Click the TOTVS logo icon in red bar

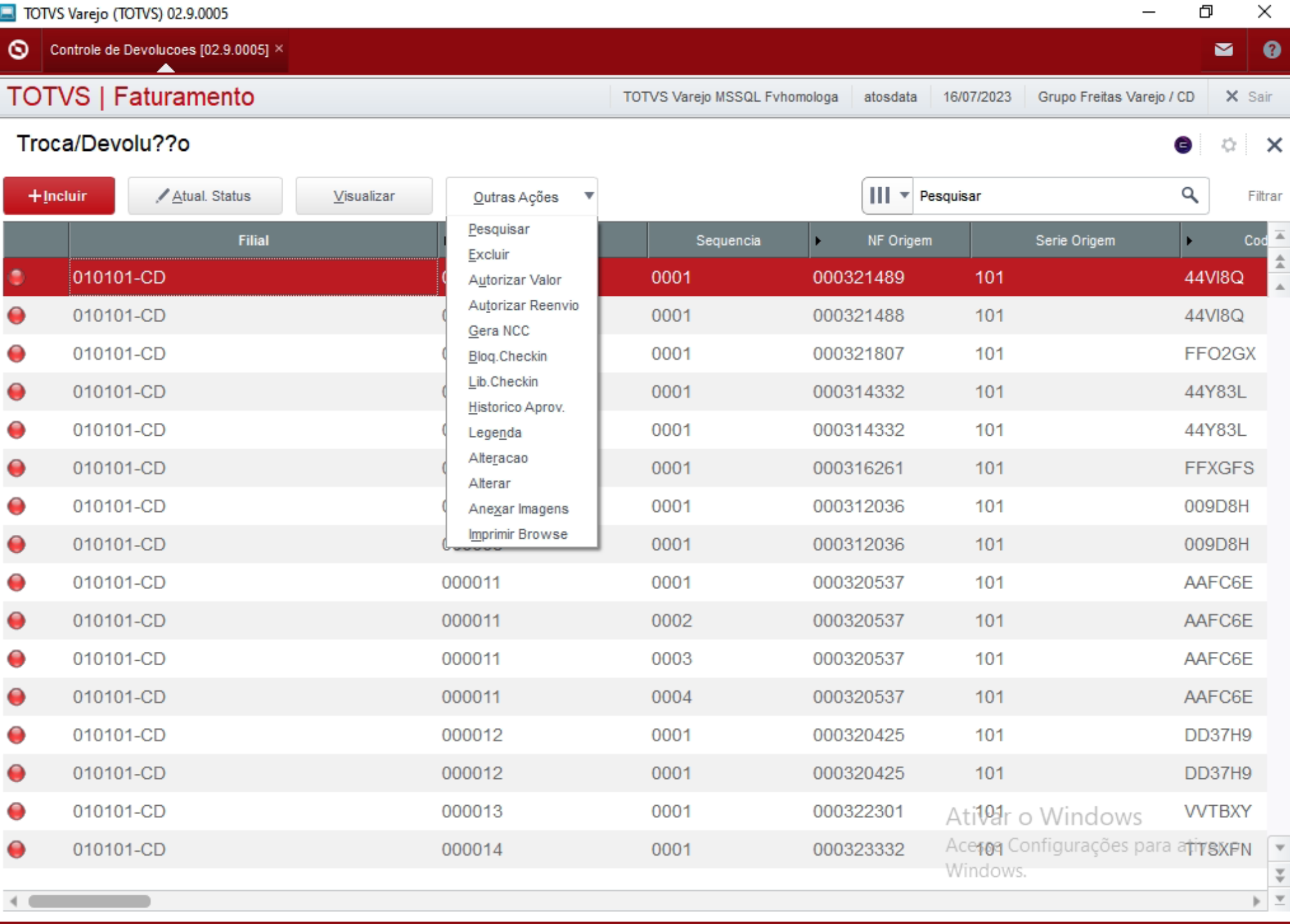click(19, 49)
